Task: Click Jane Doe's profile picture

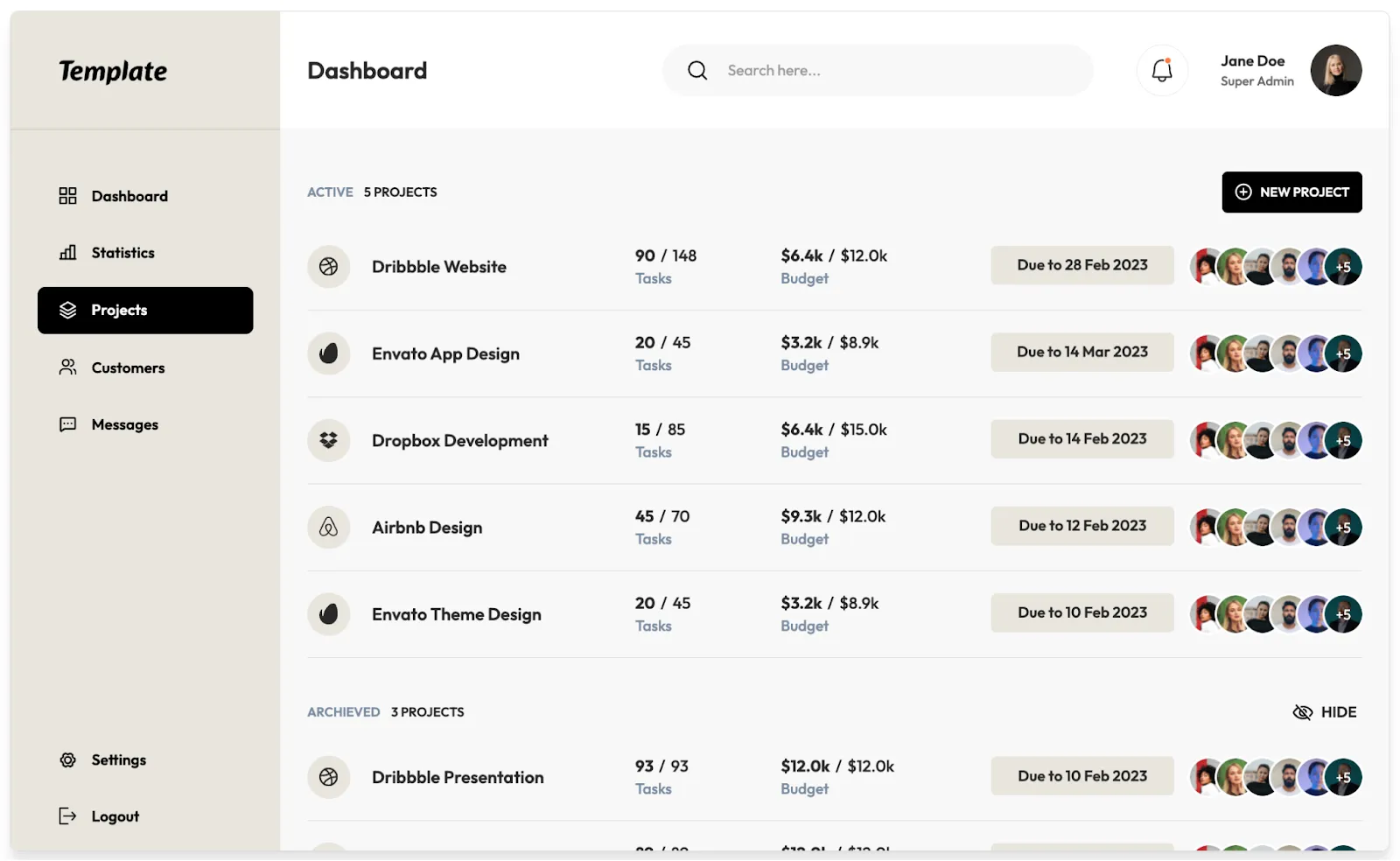Action: pyautogui.click(x=1336, y=70)
